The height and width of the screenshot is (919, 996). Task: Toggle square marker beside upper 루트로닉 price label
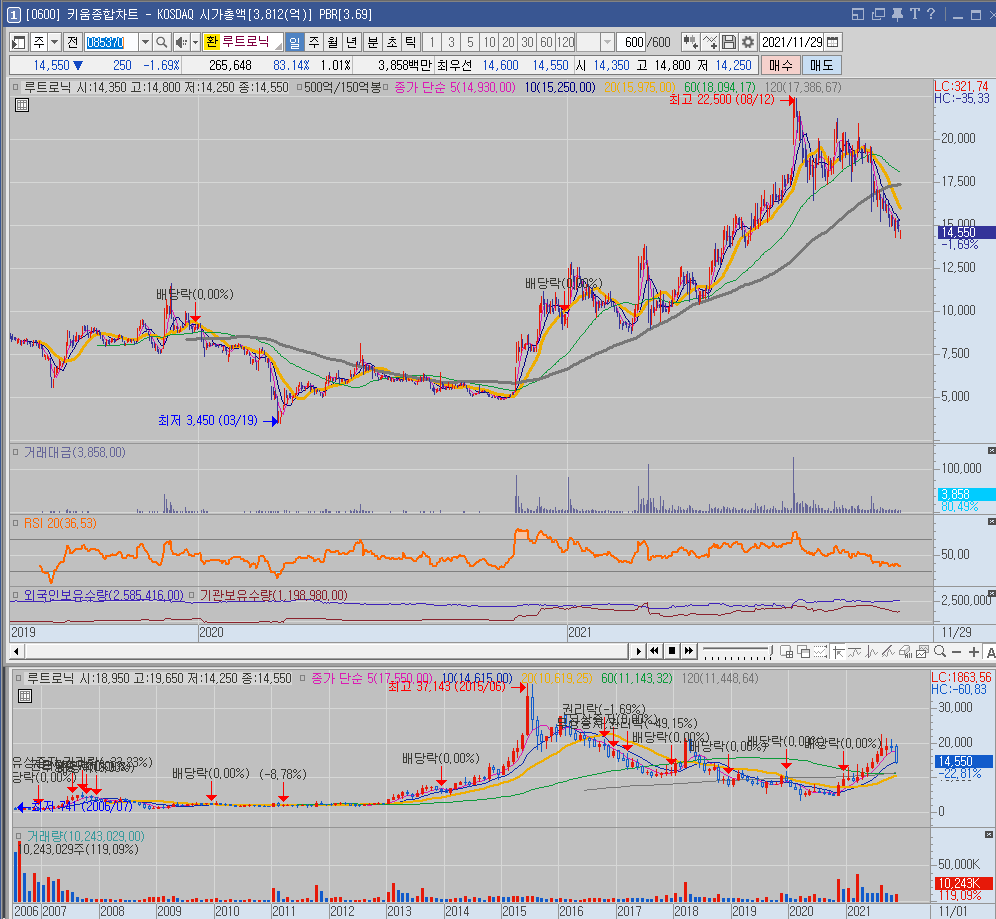pos(16,88)
